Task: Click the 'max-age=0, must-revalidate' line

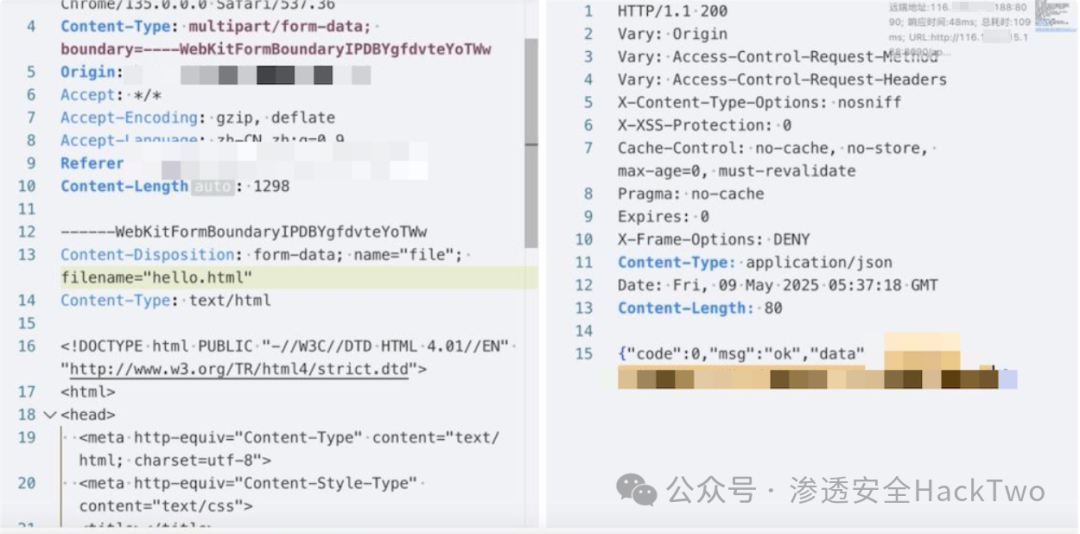Action: (x=737, y=170)
